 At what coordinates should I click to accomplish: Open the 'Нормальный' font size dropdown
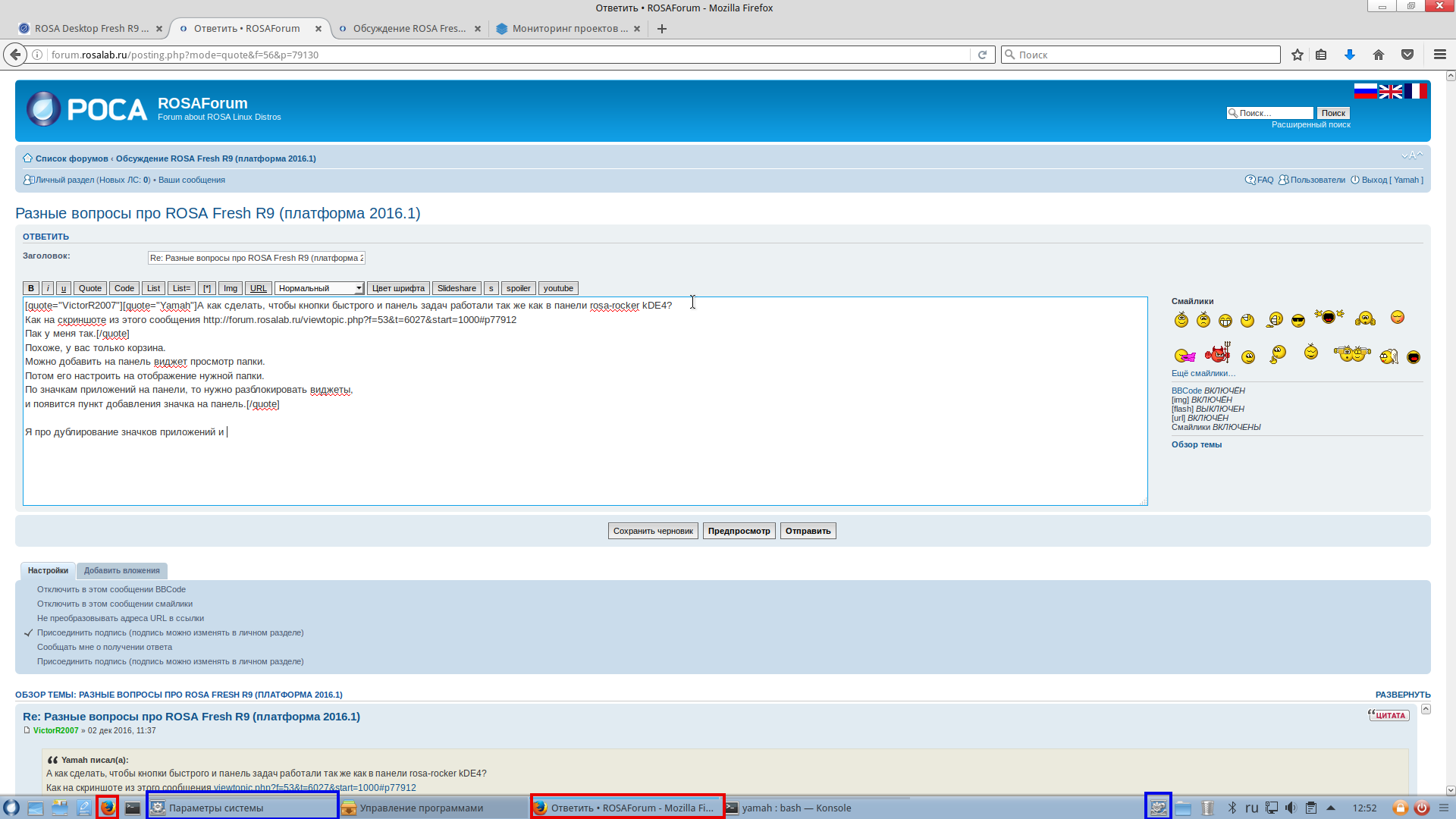pos(319,288)
